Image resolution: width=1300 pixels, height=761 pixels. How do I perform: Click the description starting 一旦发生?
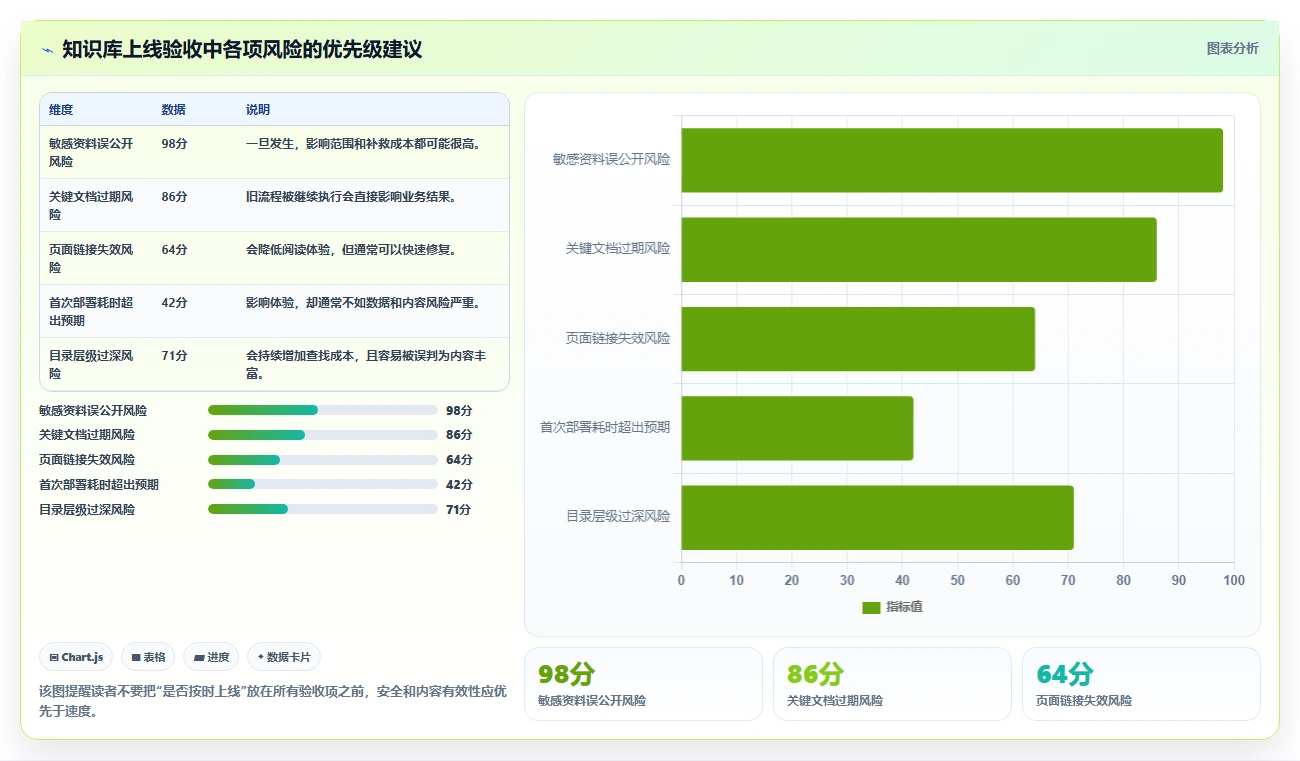tap(365, 143)
